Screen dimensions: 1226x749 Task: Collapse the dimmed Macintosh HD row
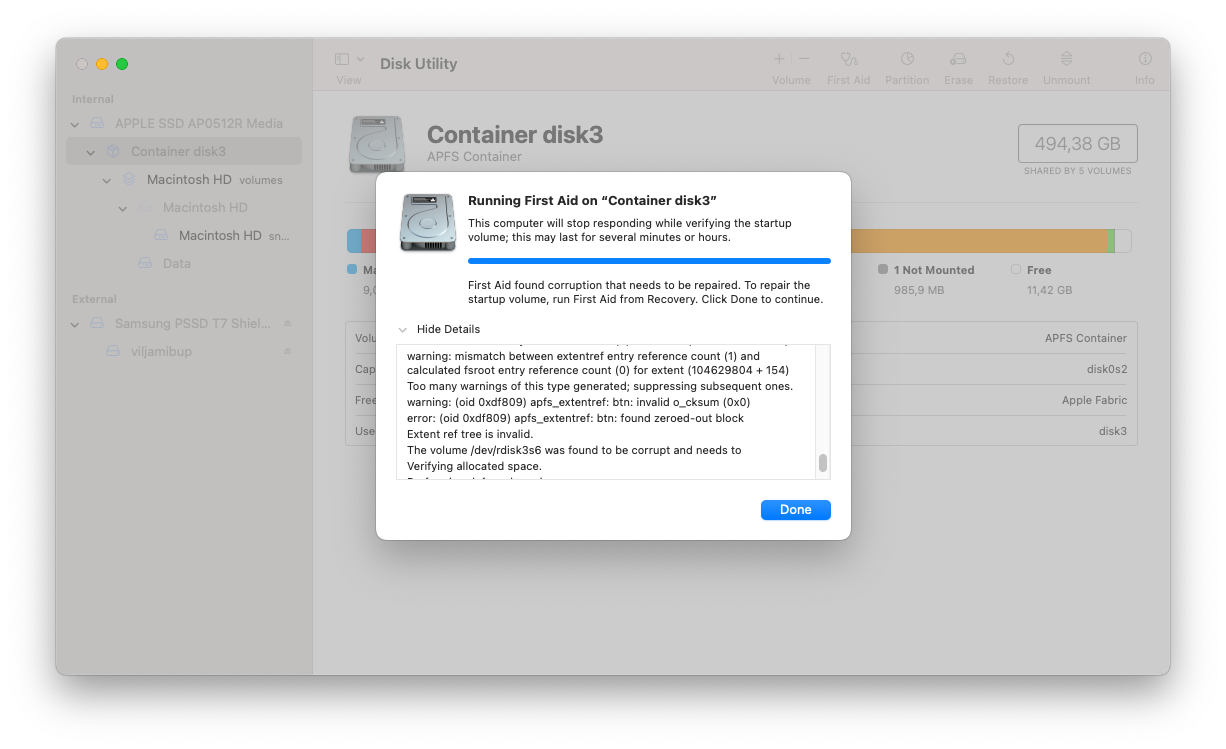[123, 208]
